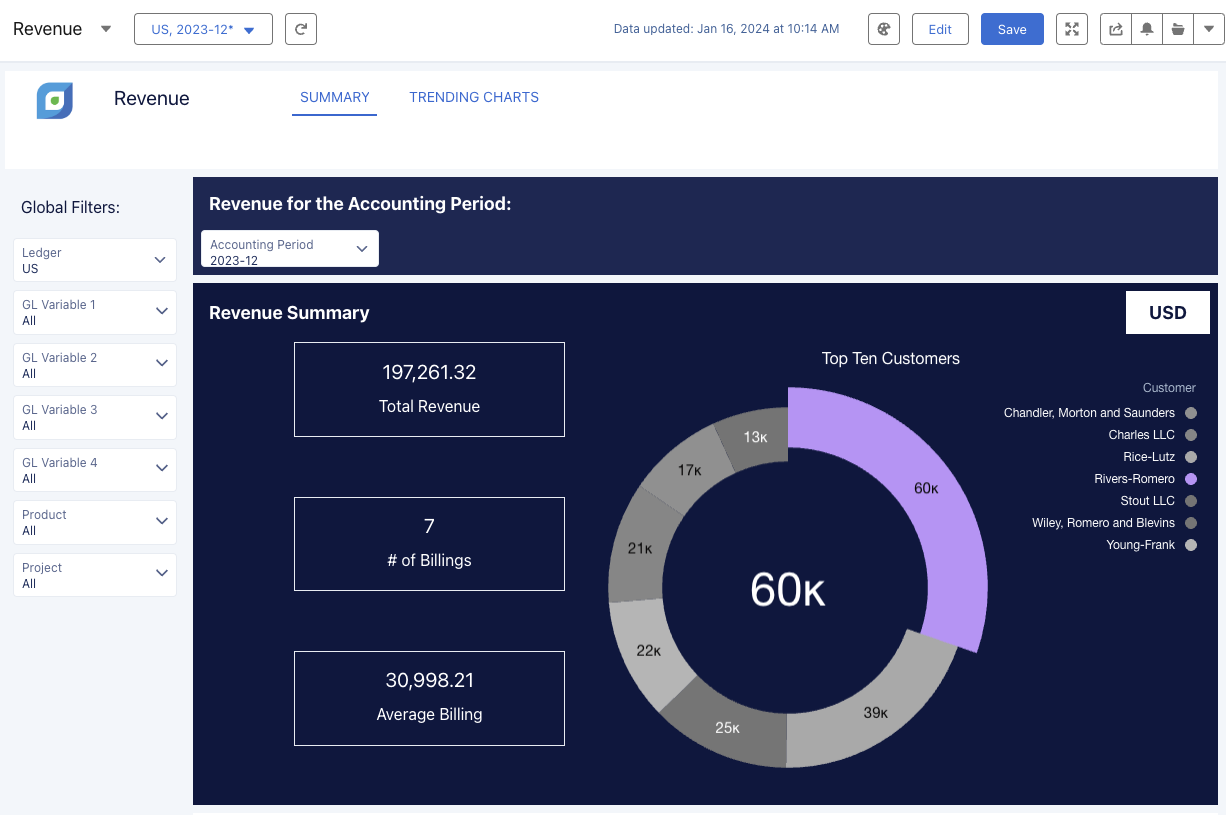Click Wiley, Romero and Blevins legend dot
Screen dimensions: 1226x815
(1190, 523)
